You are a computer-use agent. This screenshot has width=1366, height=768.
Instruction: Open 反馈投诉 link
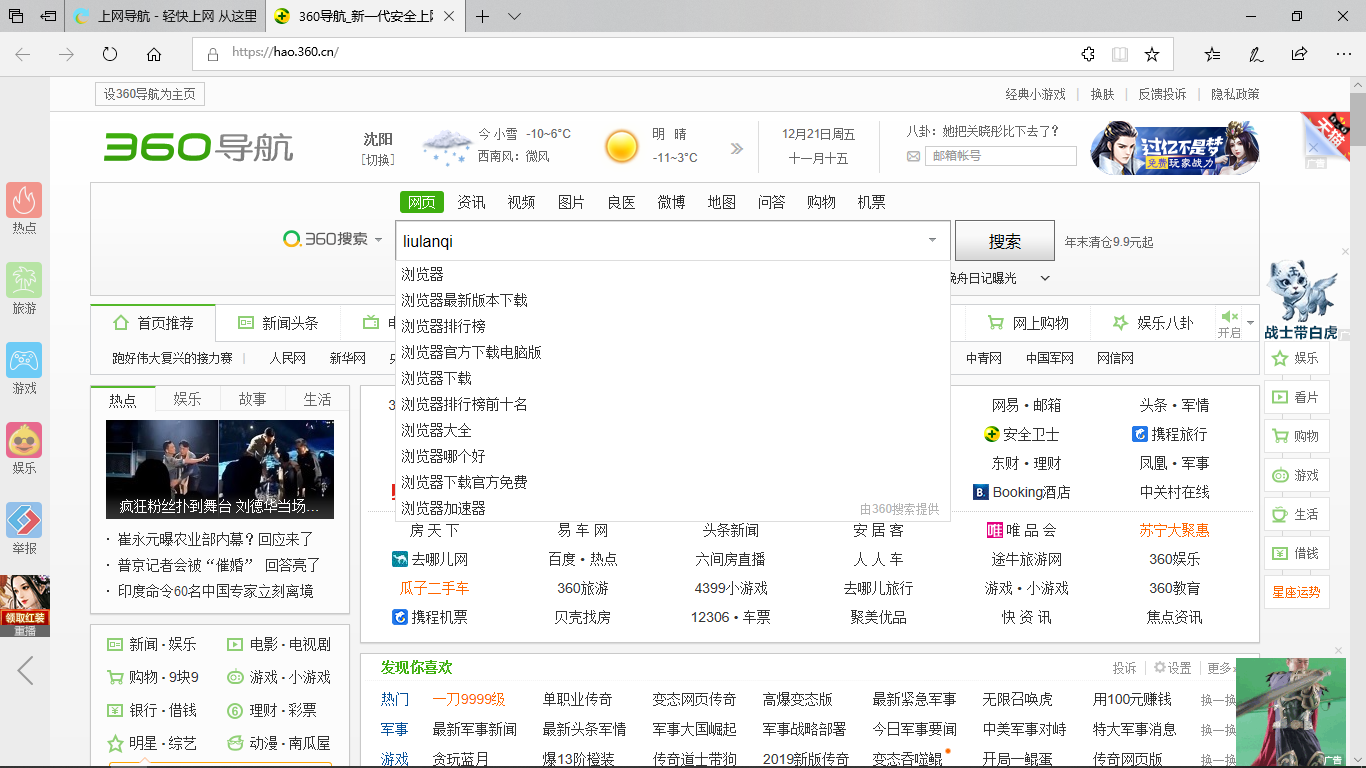(1162, 94)
